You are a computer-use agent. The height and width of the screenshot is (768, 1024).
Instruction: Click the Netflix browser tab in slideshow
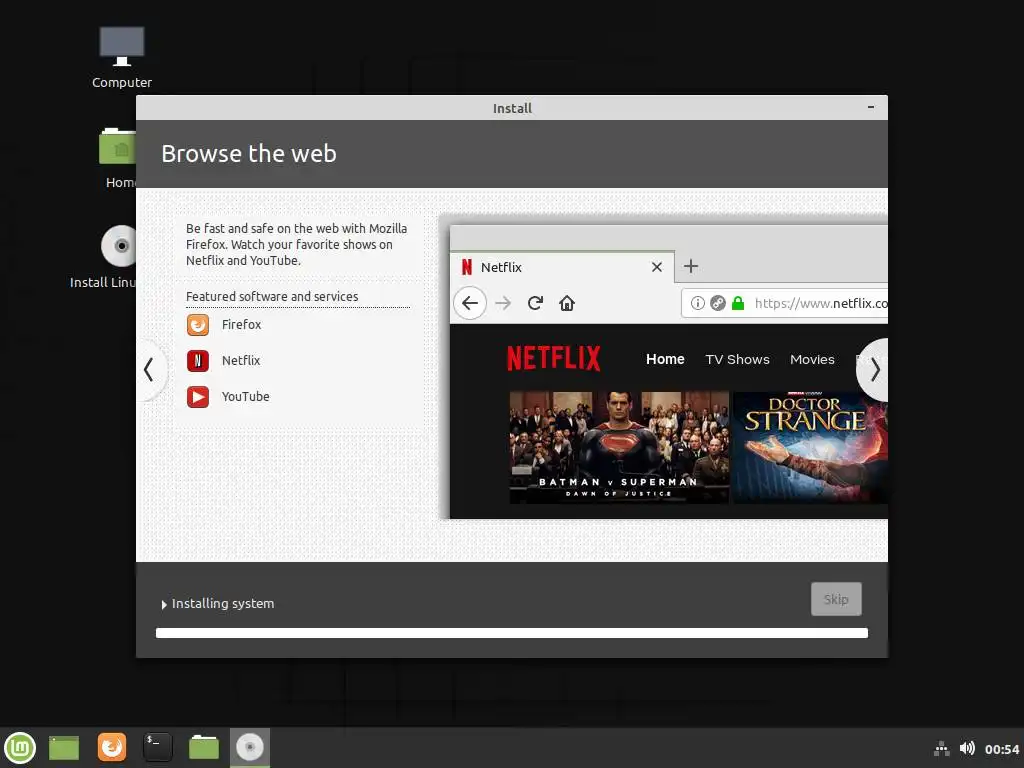tap(562, 267)
